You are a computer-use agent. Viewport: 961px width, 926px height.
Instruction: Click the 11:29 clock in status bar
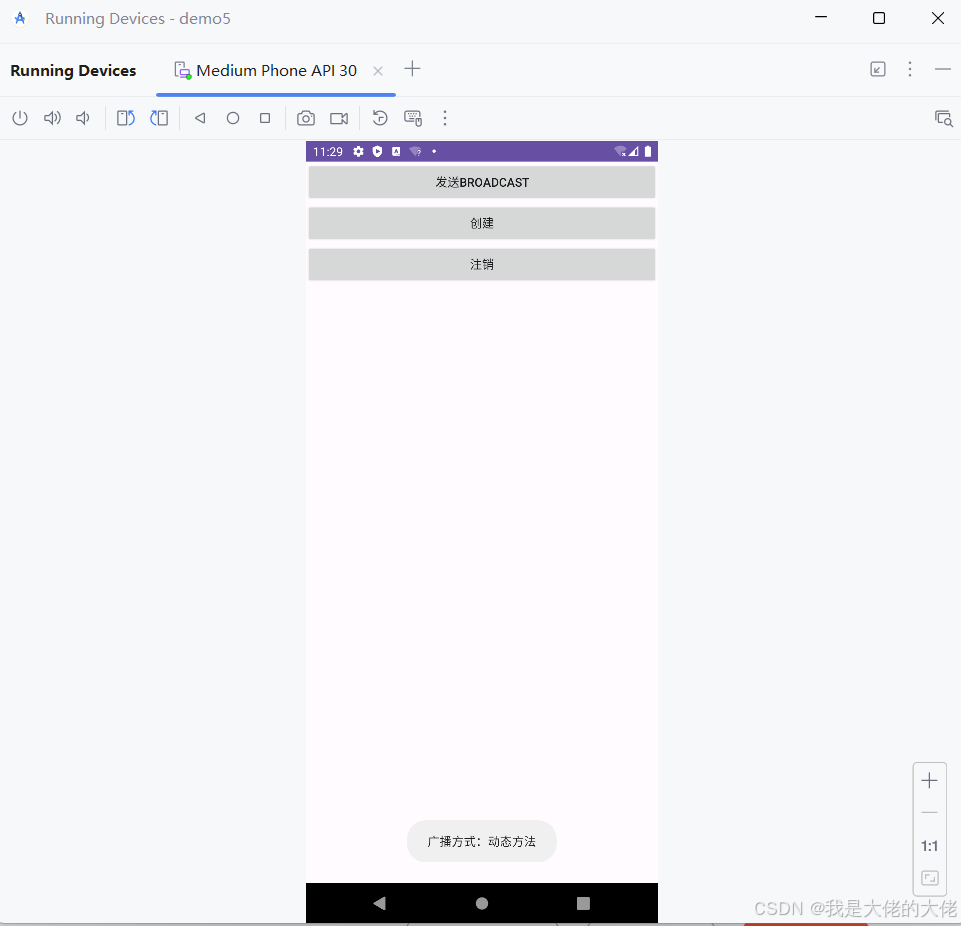click(x=328, y=151)
